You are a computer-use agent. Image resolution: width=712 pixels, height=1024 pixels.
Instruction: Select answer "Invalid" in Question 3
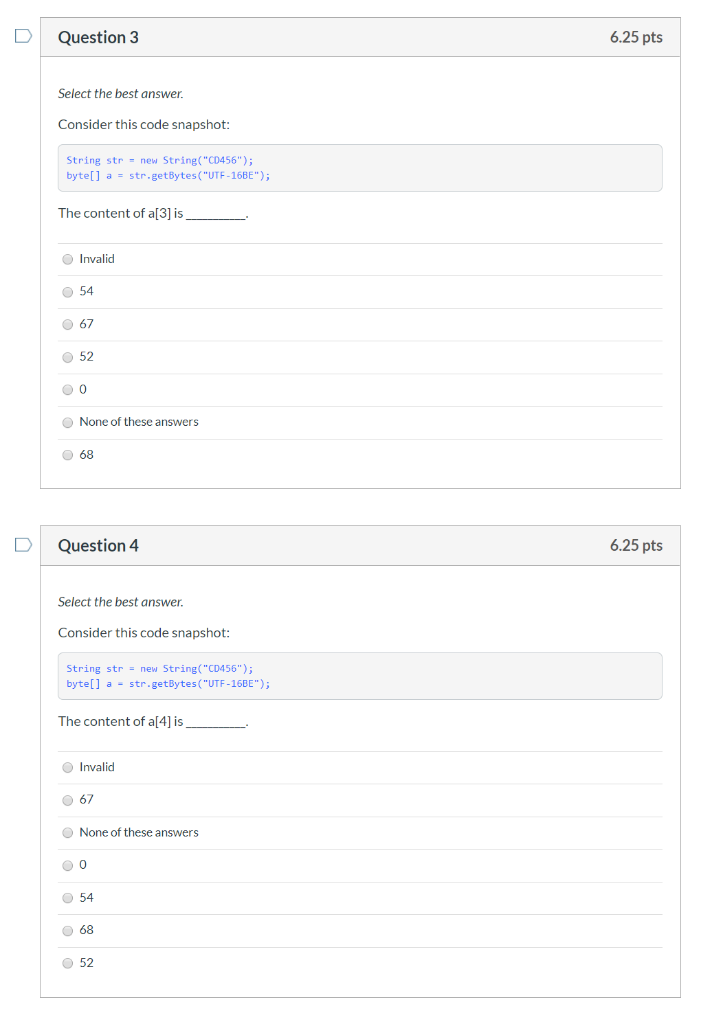pyautogui.click(x=67, y=258)
